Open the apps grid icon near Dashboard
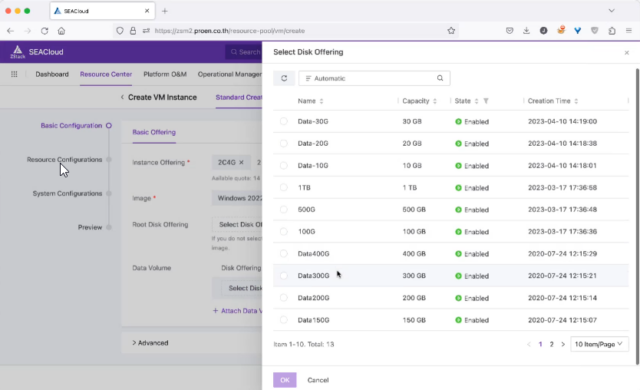 [x=14, y=74]
